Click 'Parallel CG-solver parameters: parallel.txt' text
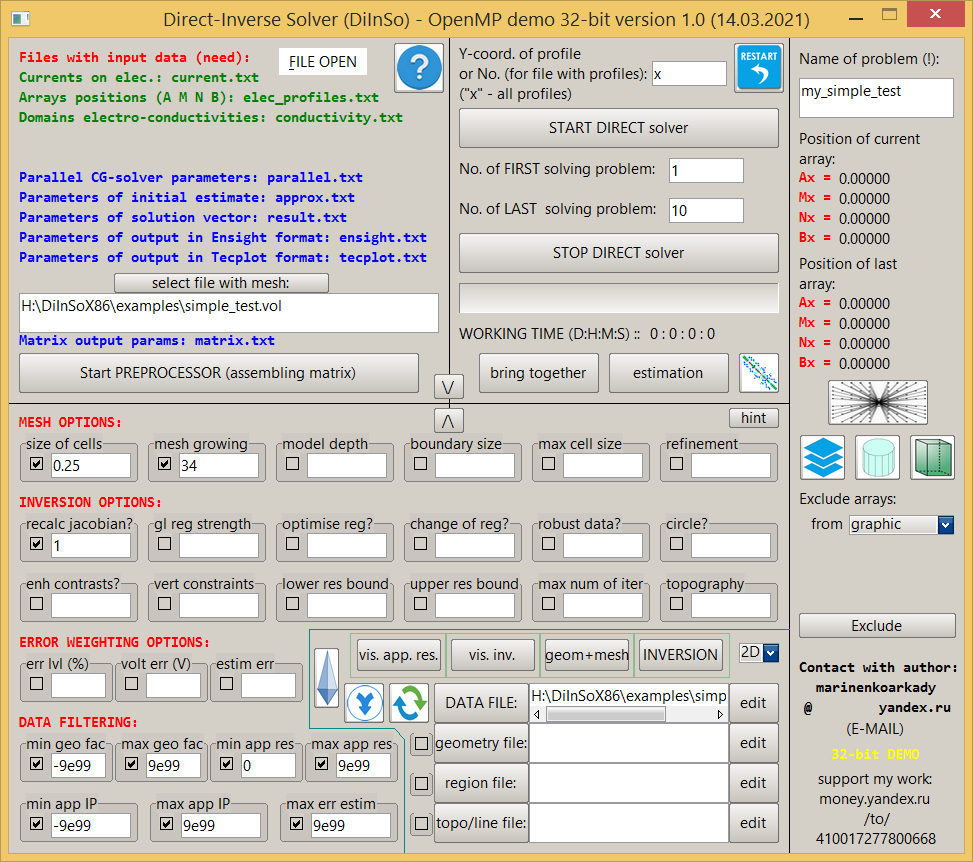Screen dimensions: 973x862 (x=191, y=177)
